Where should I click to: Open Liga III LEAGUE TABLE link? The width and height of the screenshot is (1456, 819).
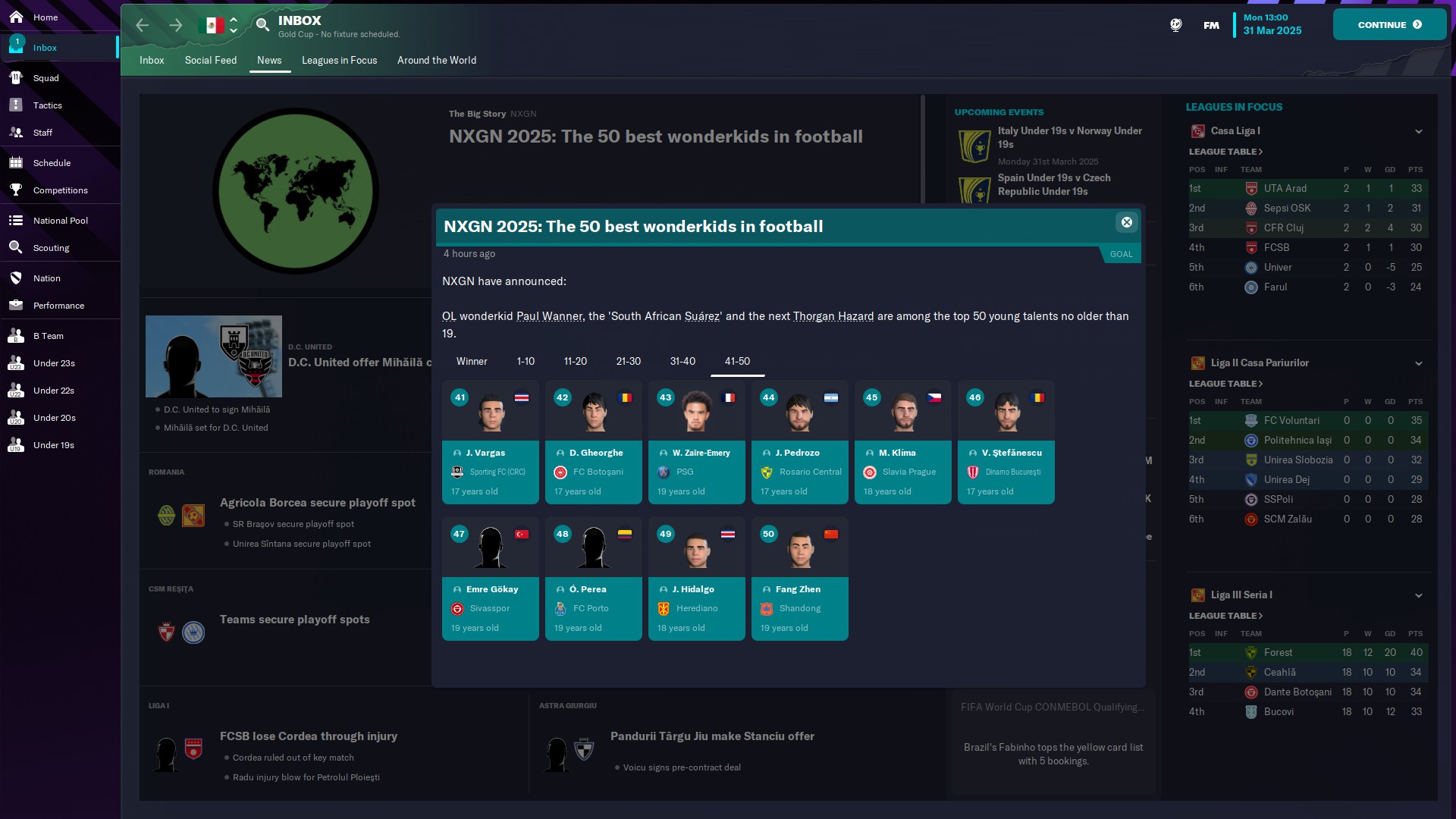1225,616
